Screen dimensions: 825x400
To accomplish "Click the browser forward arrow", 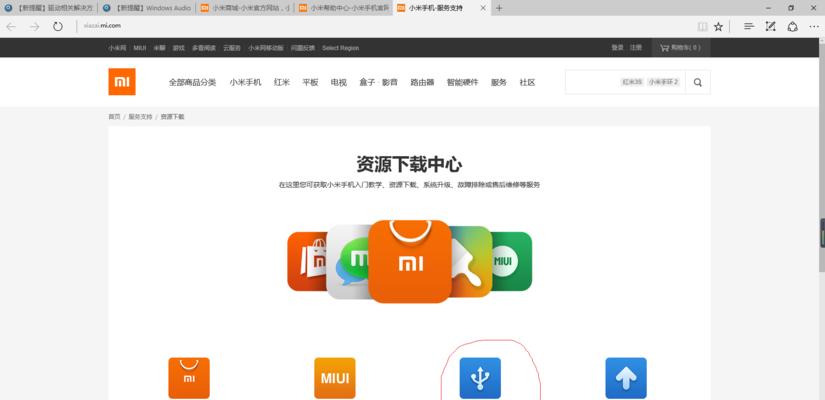I will tap(35, 26).
